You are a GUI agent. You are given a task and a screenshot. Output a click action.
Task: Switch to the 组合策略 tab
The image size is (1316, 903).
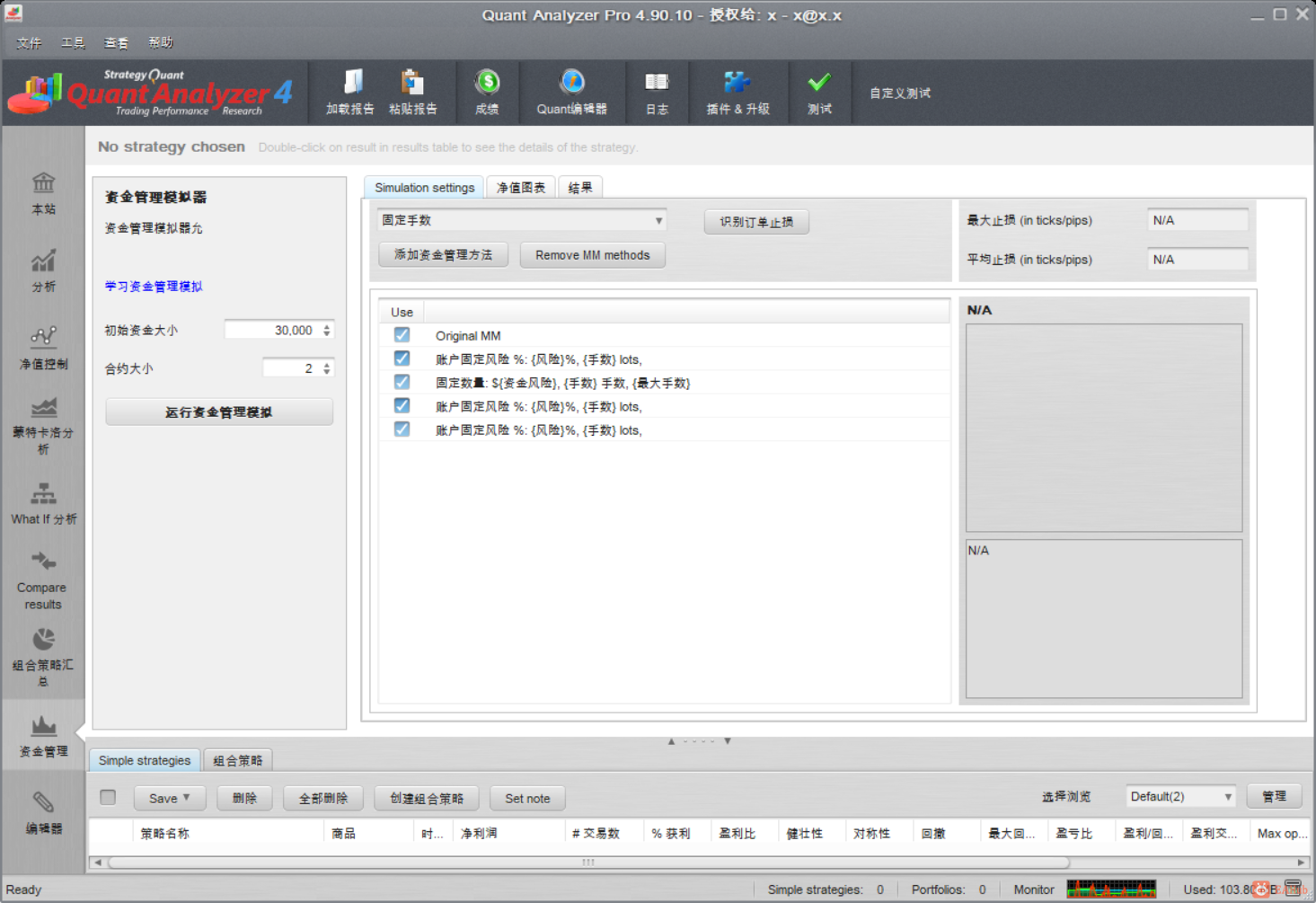238,760
